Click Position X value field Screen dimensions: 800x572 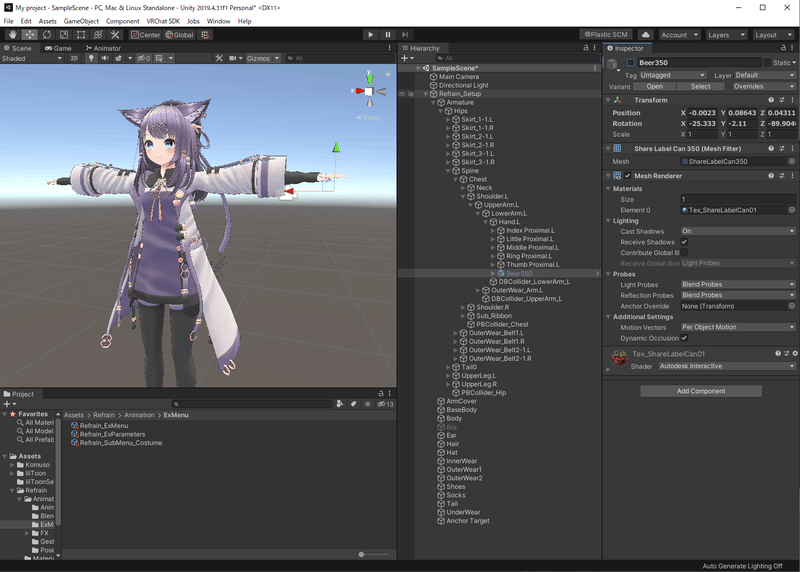pos(703,113)
